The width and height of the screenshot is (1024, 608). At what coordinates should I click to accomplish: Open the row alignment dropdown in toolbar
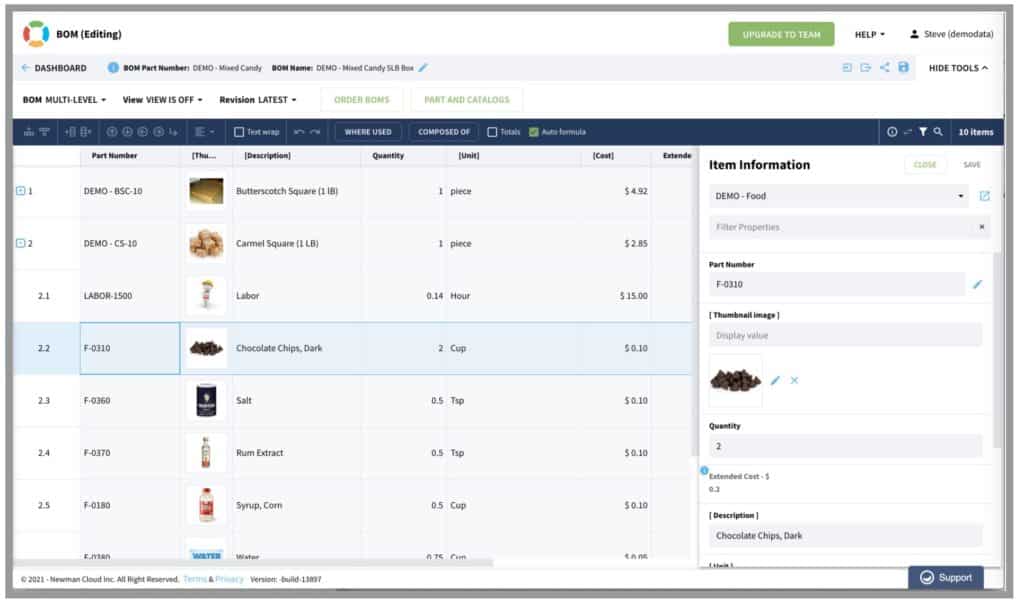(204, 132)
